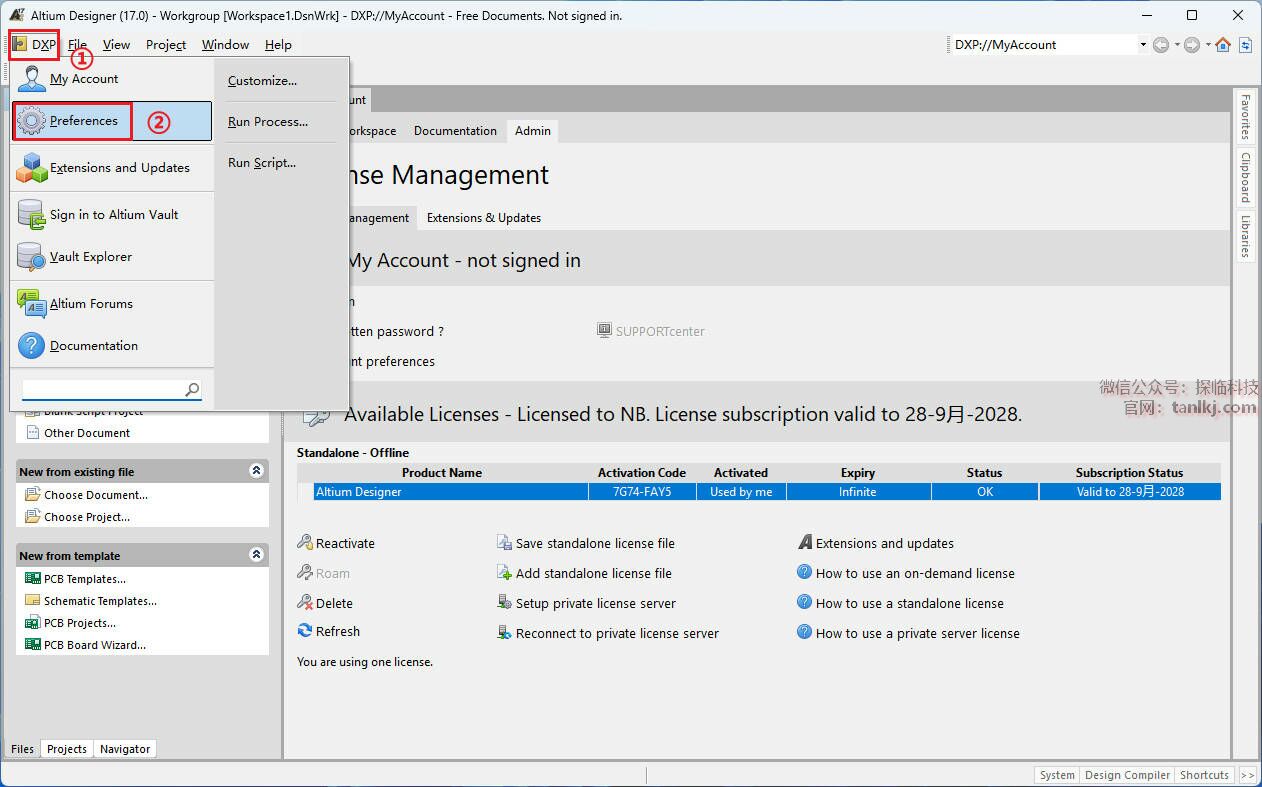Open the Libraries side panel tab
This screenshot has width=1262, height=787.
point(1245,236)
